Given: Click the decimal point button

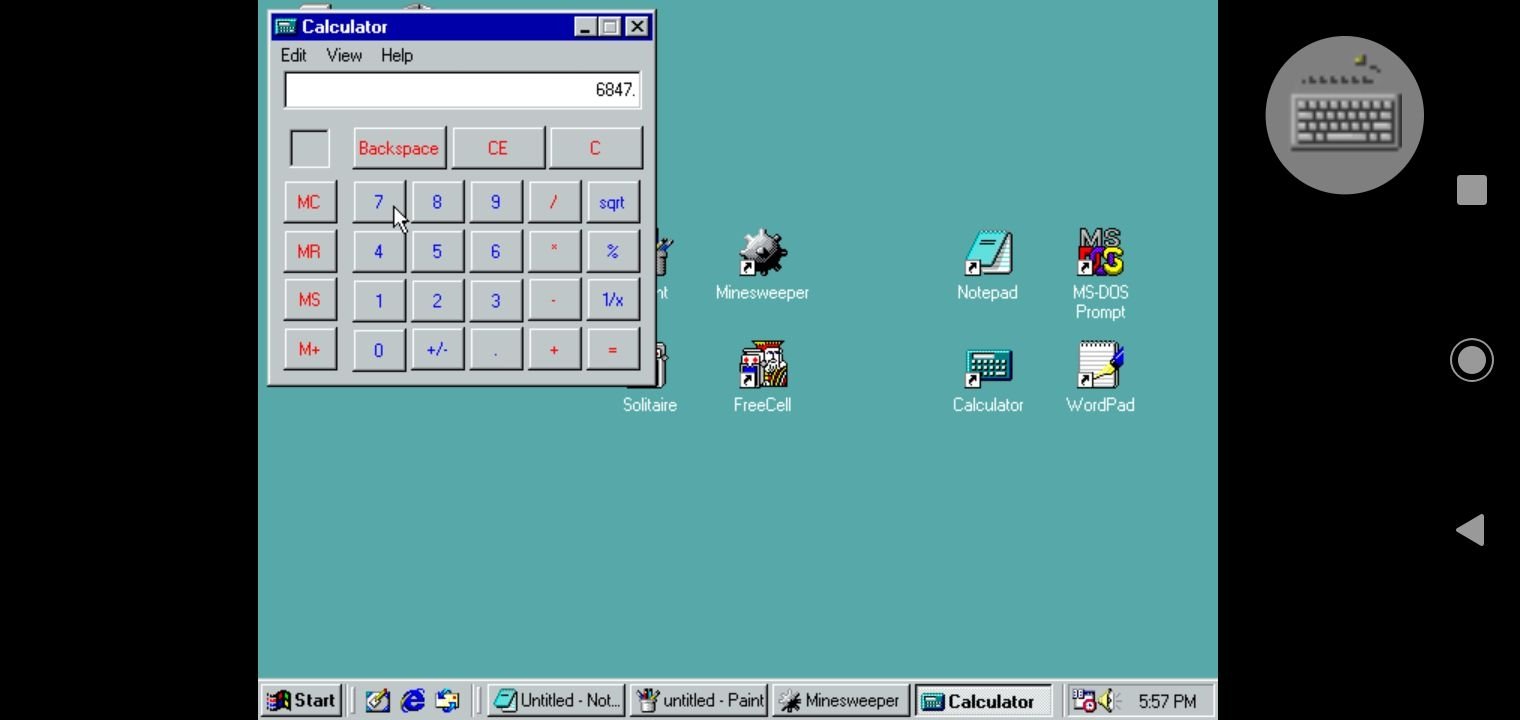Looking at the screenshot, I should click(495, 349).
